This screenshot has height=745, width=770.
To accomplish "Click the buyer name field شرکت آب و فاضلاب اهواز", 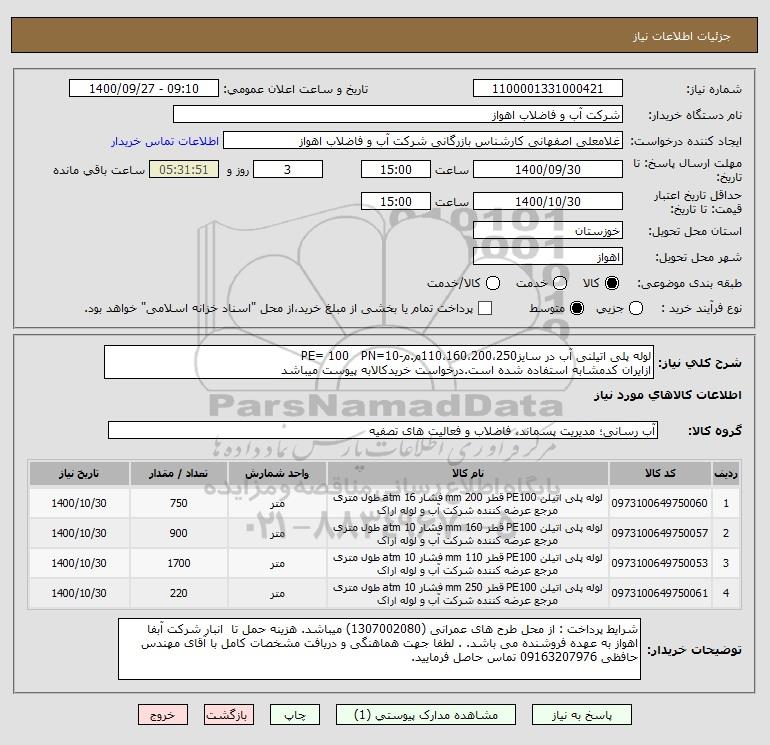I will click(398, 115).
